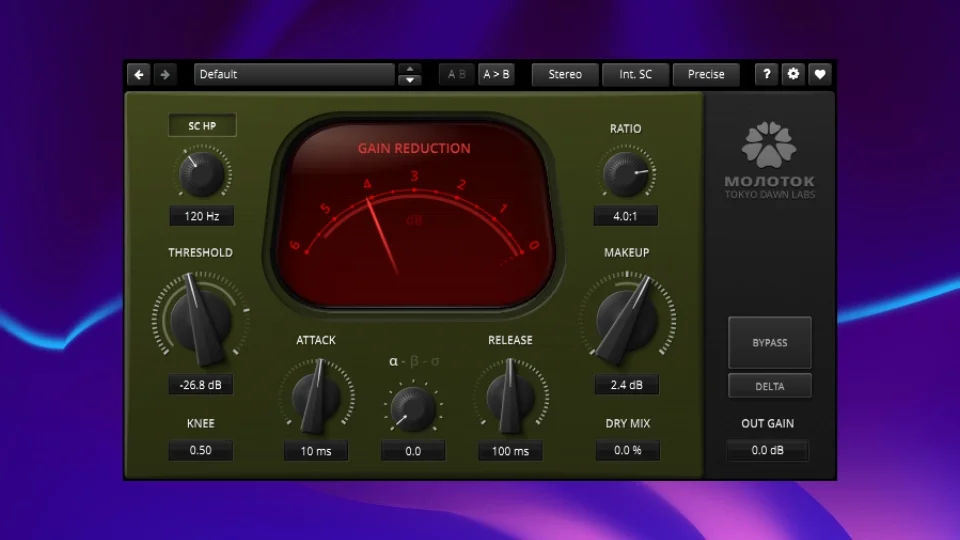
Task: Click the MAKEUP label text
Action: click(626, 252)
